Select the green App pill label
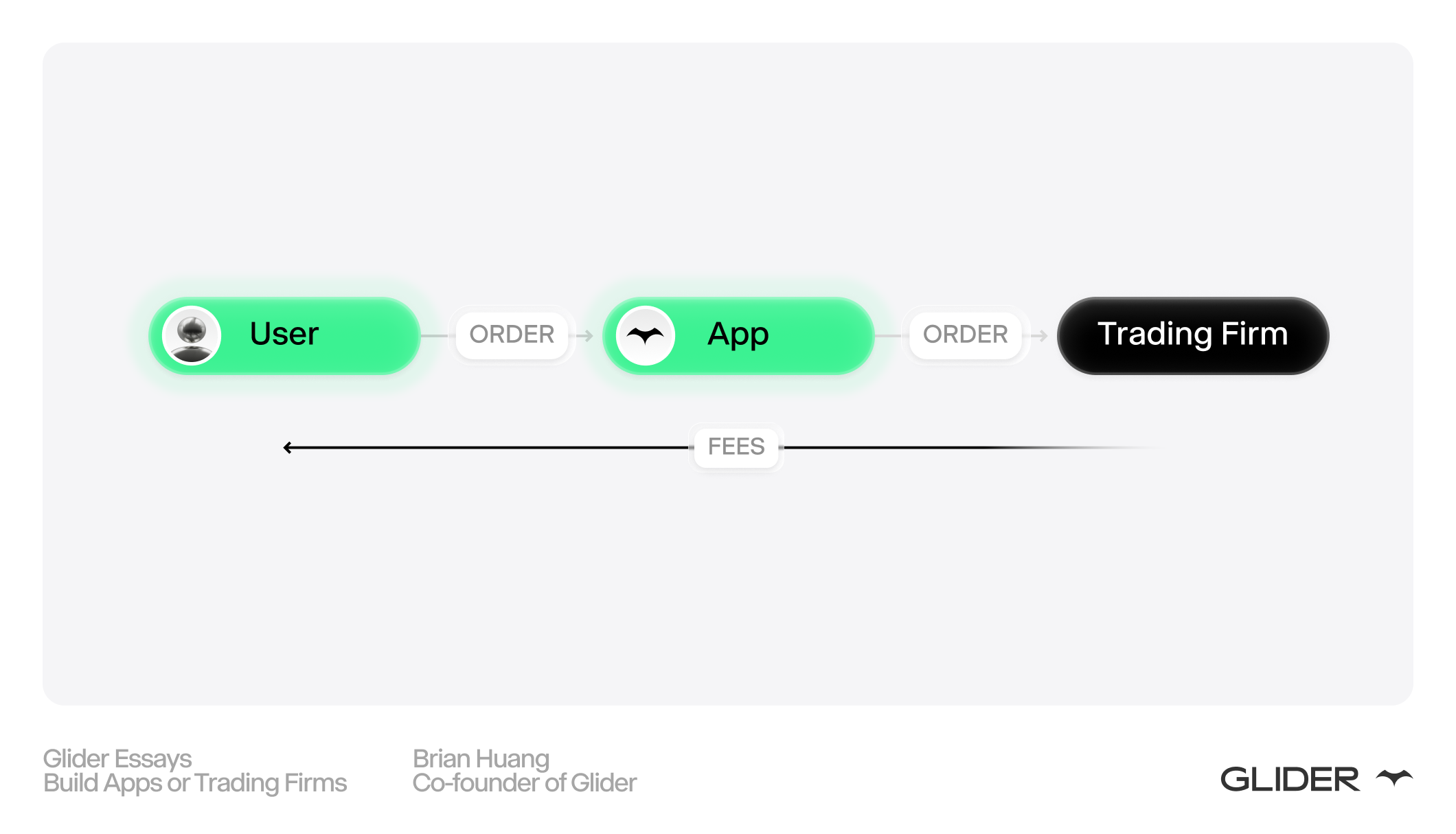This screenshot has height=834, width=1456. 738,334
